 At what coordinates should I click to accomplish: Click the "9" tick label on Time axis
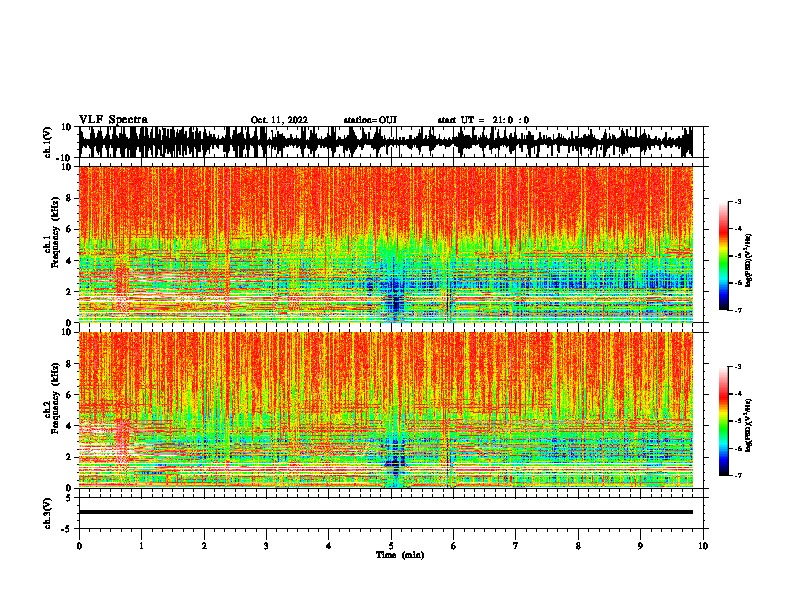pyautogui.click(x=640, y=546)
